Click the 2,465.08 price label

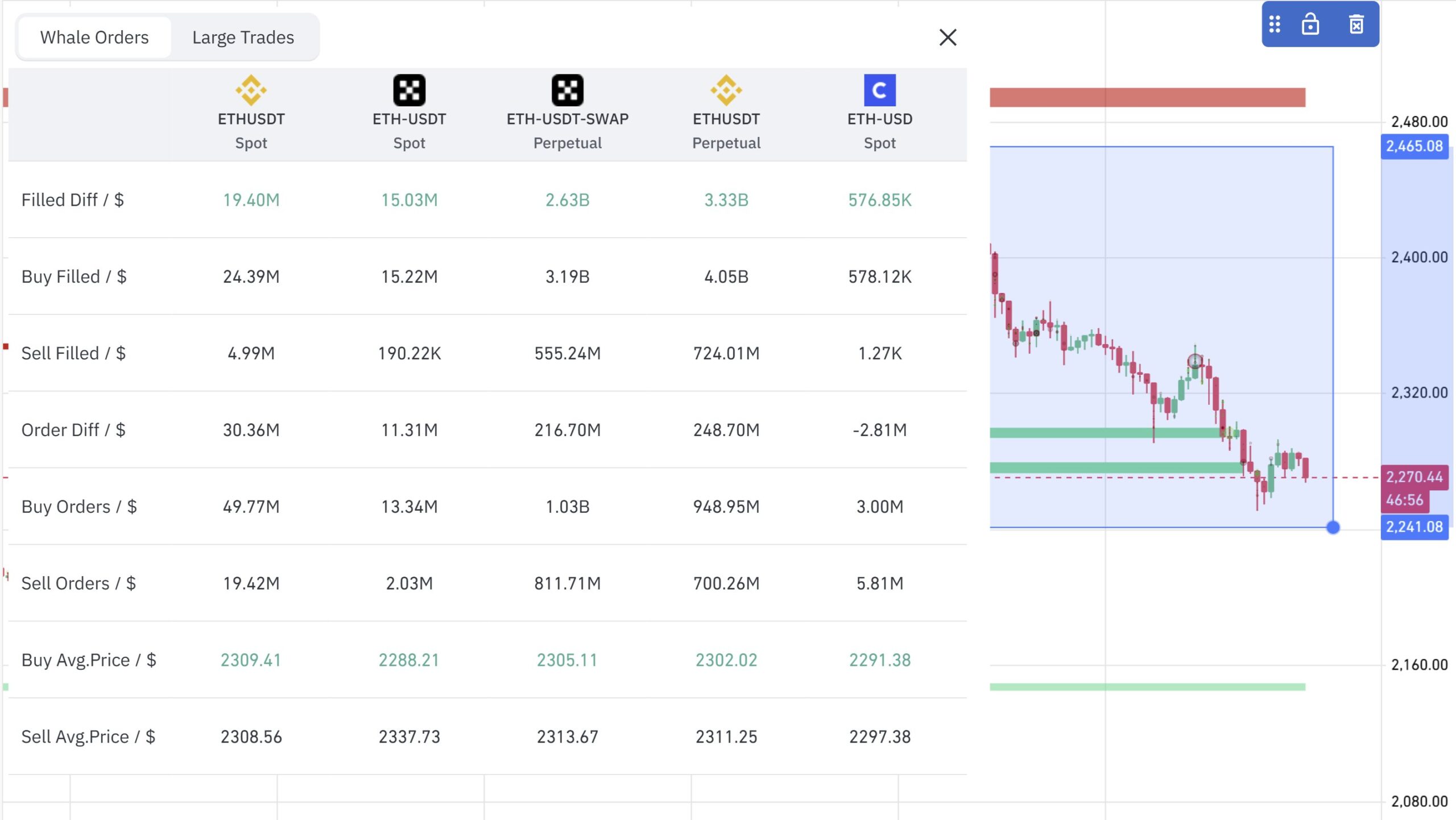(1414, 146)
